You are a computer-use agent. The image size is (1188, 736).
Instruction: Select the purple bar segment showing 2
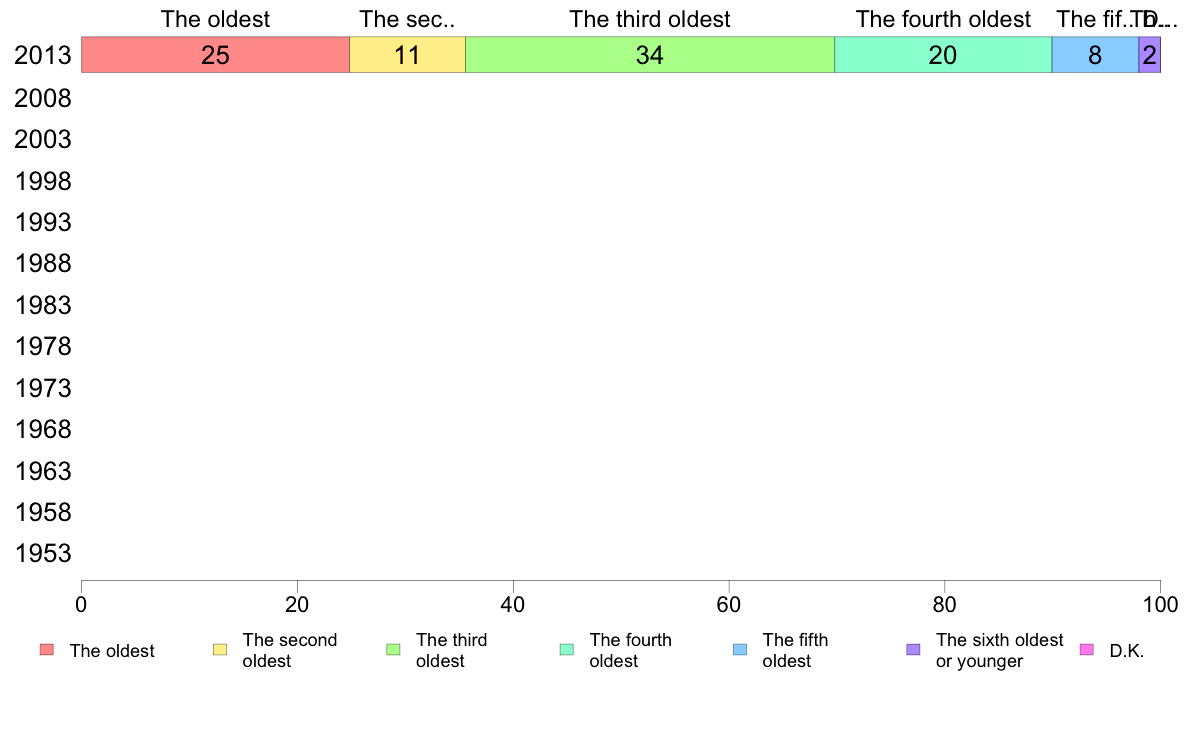point(1149,55)
